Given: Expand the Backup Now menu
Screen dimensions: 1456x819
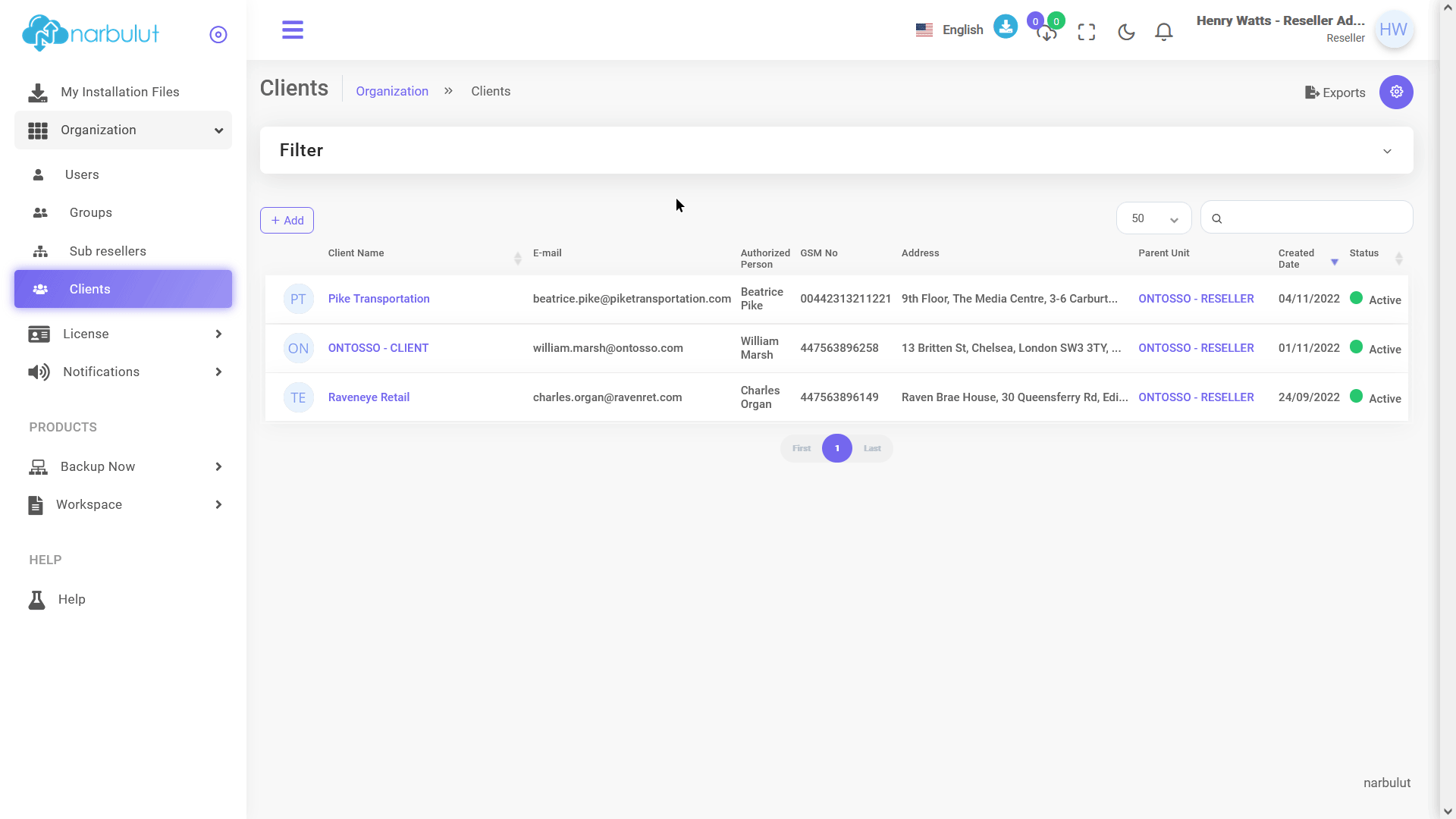Looking at the screenshot, I should (123, 466).
